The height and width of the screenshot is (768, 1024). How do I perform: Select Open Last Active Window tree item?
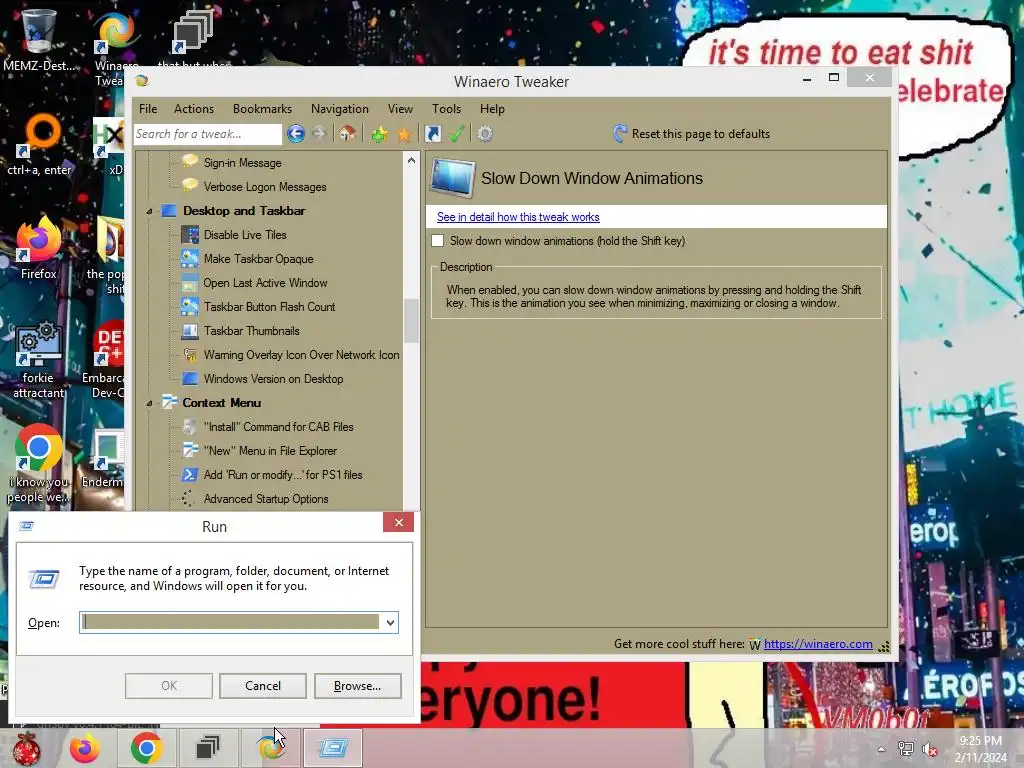[x=265, y=283]
